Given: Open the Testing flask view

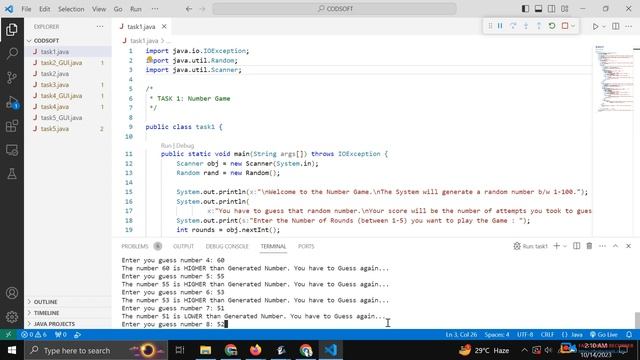Looking at the screenshot, I should [x=12, y=174].
